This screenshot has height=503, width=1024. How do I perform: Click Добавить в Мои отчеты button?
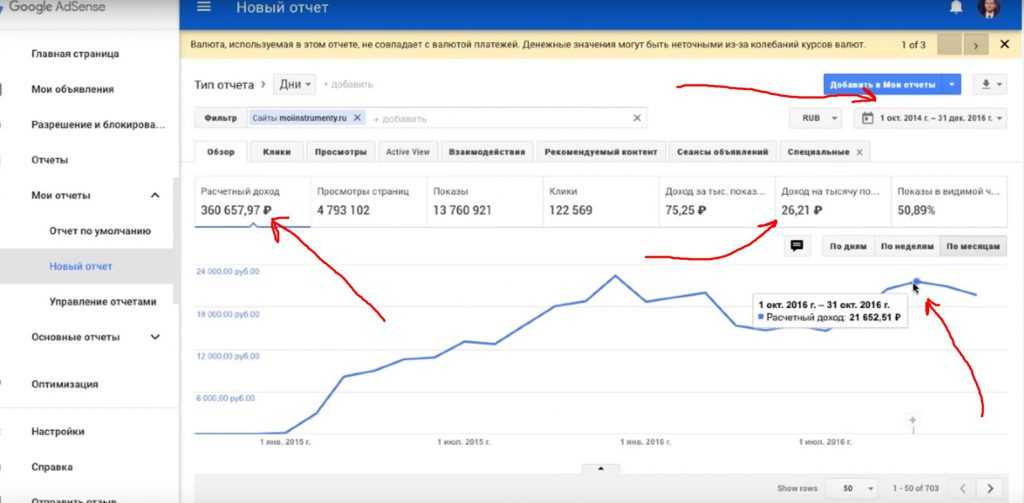[883, 85]
